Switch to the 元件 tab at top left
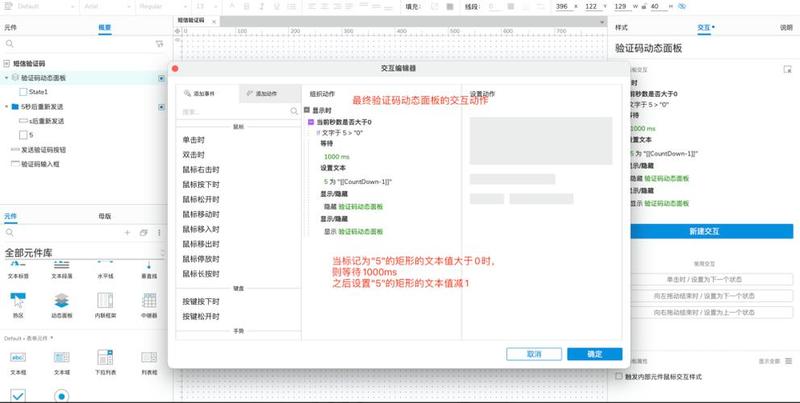The height and width of the screenshot is (403, 800). (x=10, y=28)
